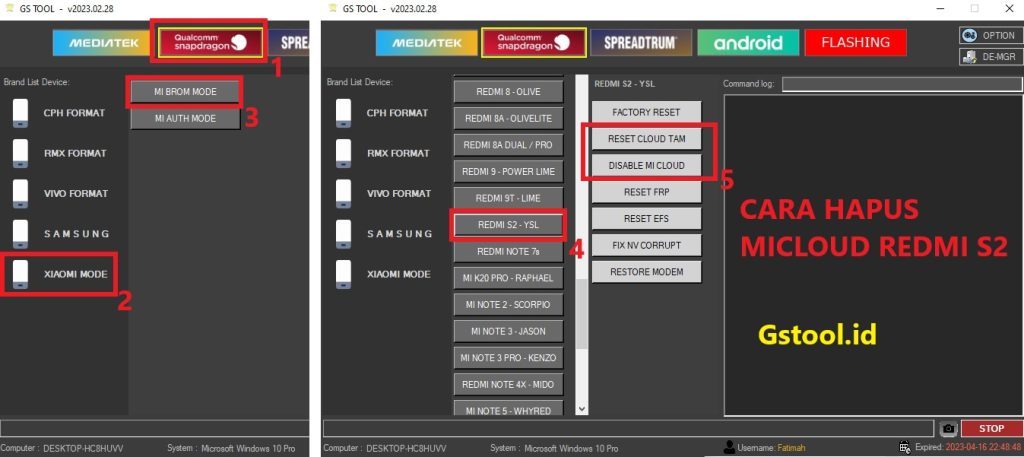Image resolution: width=1024 pixels, height=457 pixels.
Task: Click the GS TOOL title icon in the right window
Action: (332, 8)
